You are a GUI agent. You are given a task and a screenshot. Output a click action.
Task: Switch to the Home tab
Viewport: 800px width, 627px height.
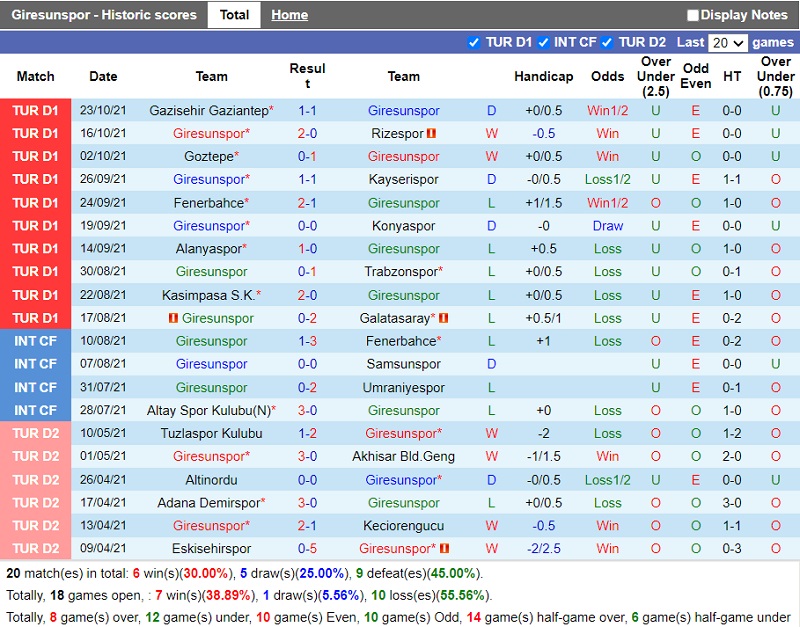289,15
